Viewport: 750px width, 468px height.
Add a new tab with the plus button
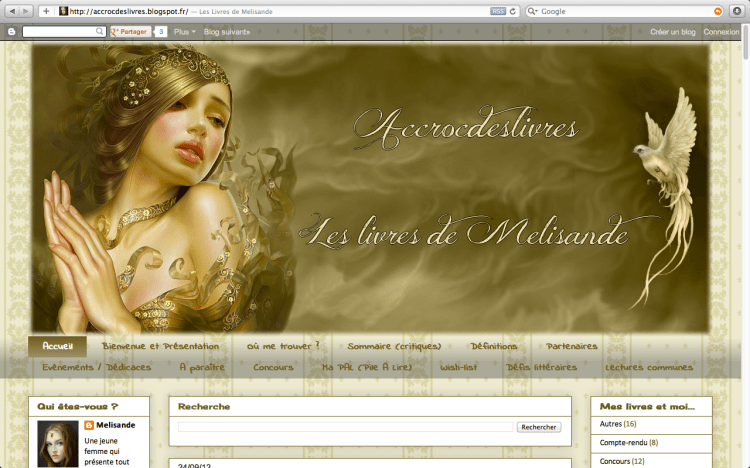coord(46,11)
